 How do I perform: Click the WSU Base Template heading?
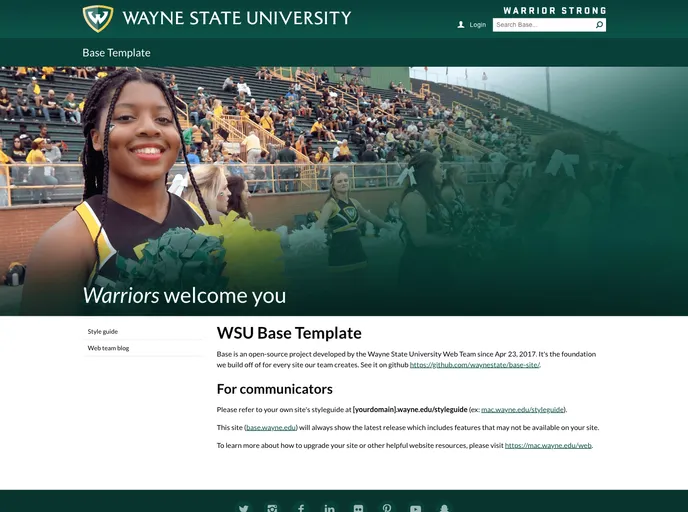click(x=289, y=333)
